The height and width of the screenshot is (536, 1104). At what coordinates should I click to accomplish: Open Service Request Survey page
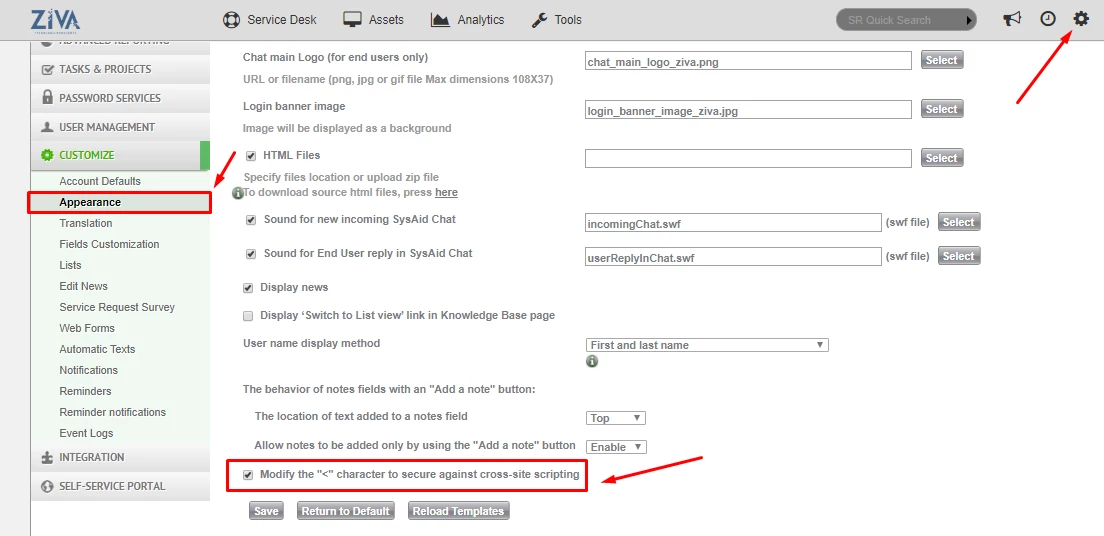click(x=117, y=307)
